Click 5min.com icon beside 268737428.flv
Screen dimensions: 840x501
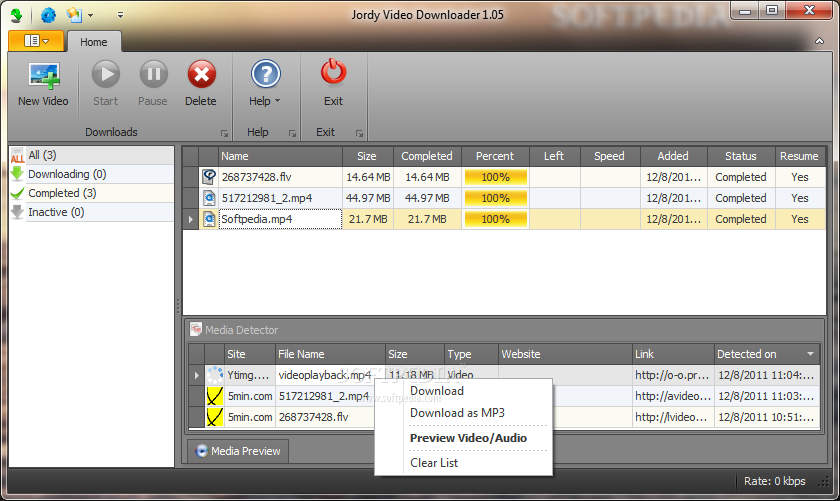pyautogui.click(x=215, y=417)
